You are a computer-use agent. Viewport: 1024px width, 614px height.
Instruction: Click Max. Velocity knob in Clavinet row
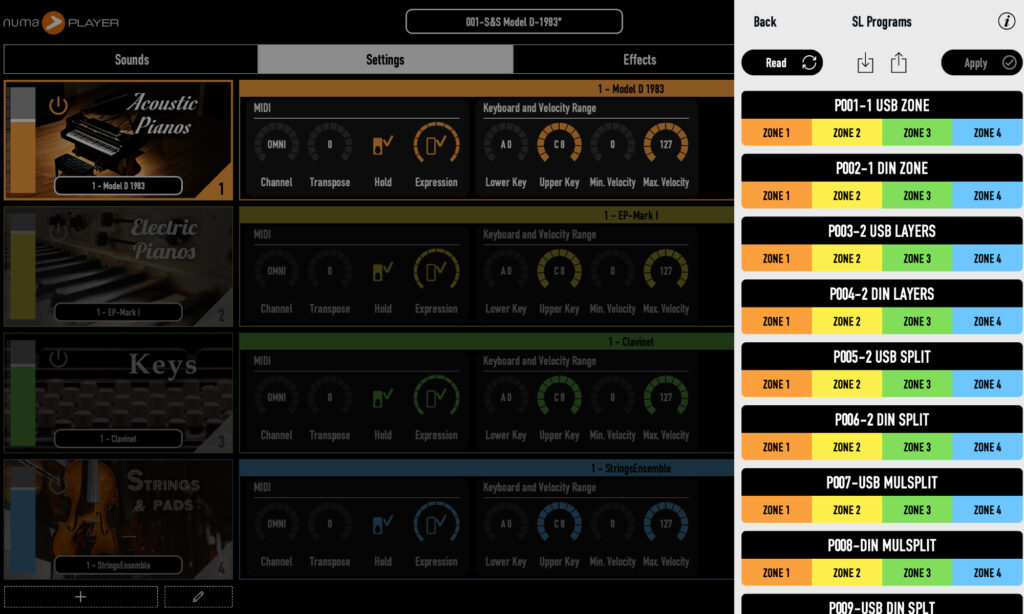click(665, 397)
